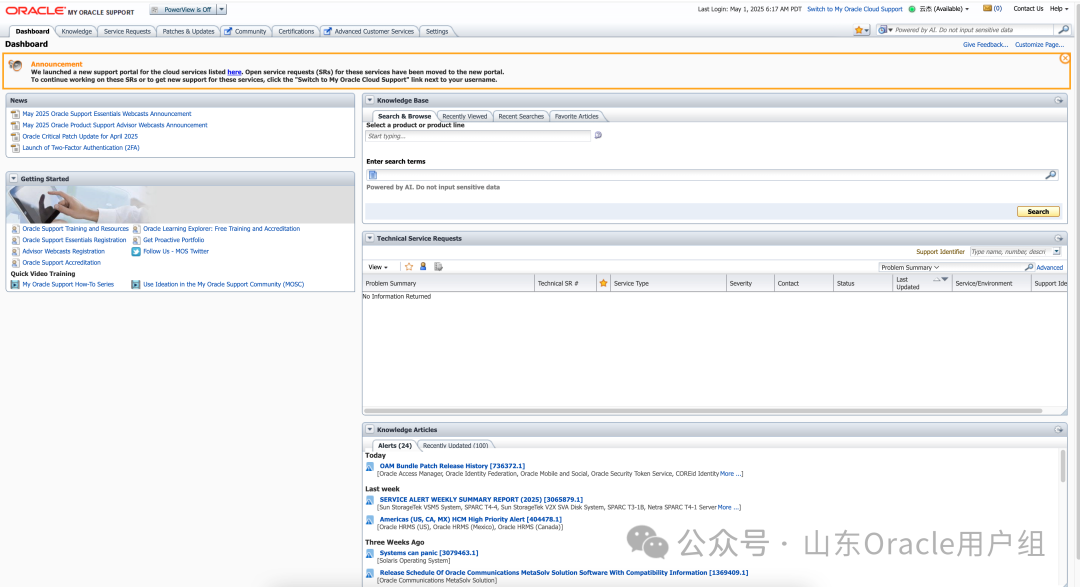Open the Problem Summary filter dropdown
This screenshot has width=1080, height=587.
tap(909, 267)
